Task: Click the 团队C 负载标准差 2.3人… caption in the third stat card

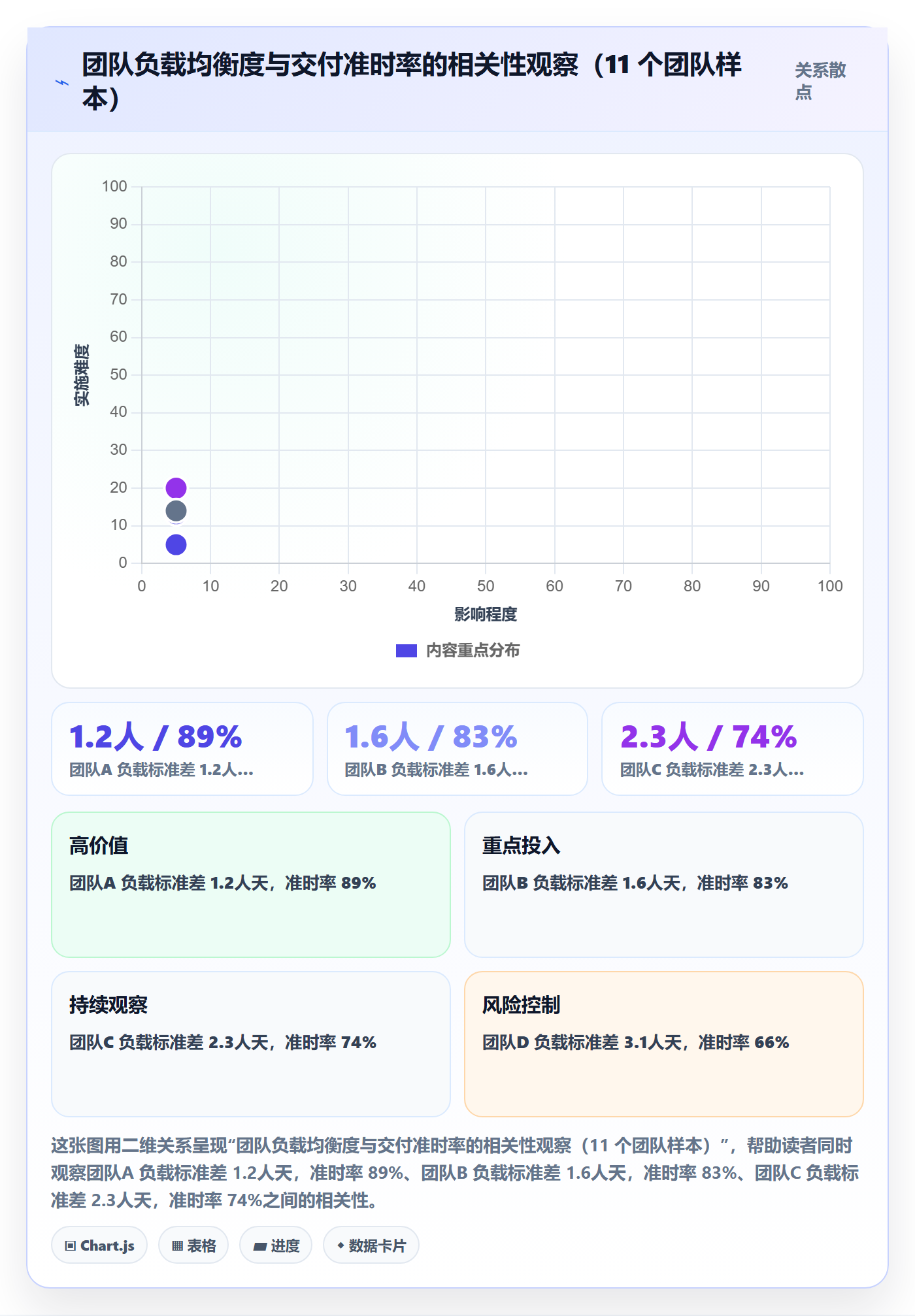Action: (x=712, y=770)
